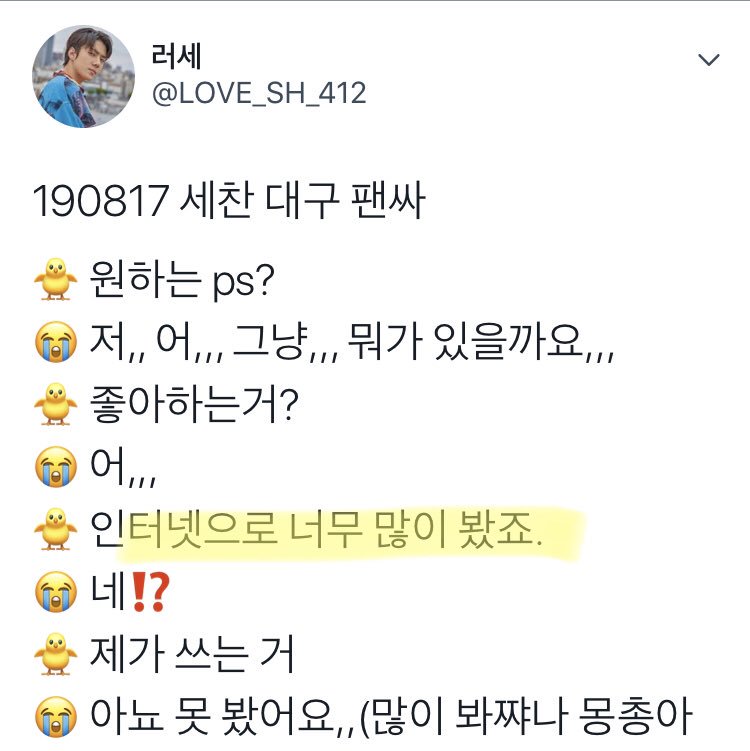Click the chick emoji before 인터넷으로
The height and width of the screenshot is (751, 750).
pyautogui.click(x=56, y=529)
